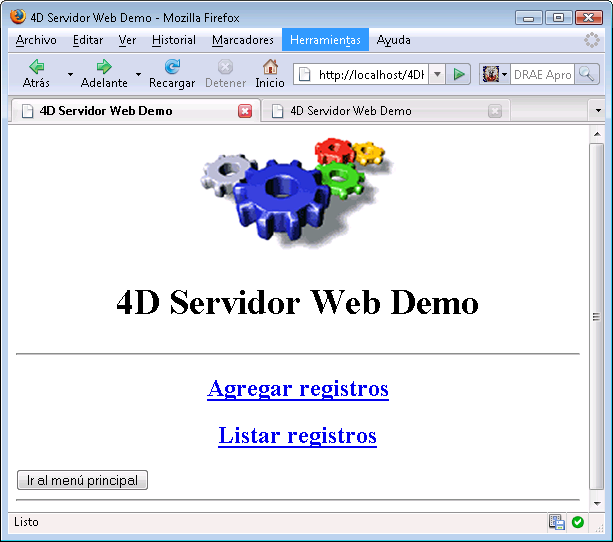Open the Herramientas menu
The image size is (613, 542).
coord(325,40)
